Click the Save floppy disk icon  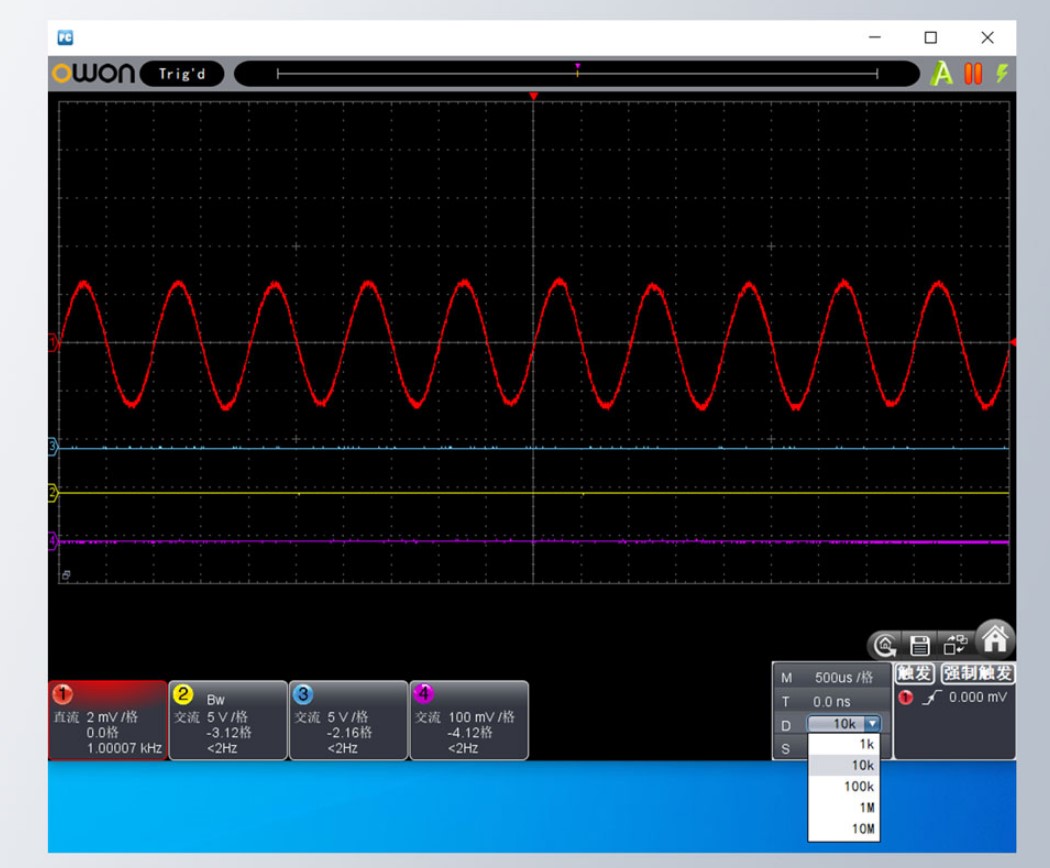pos(919,646)
